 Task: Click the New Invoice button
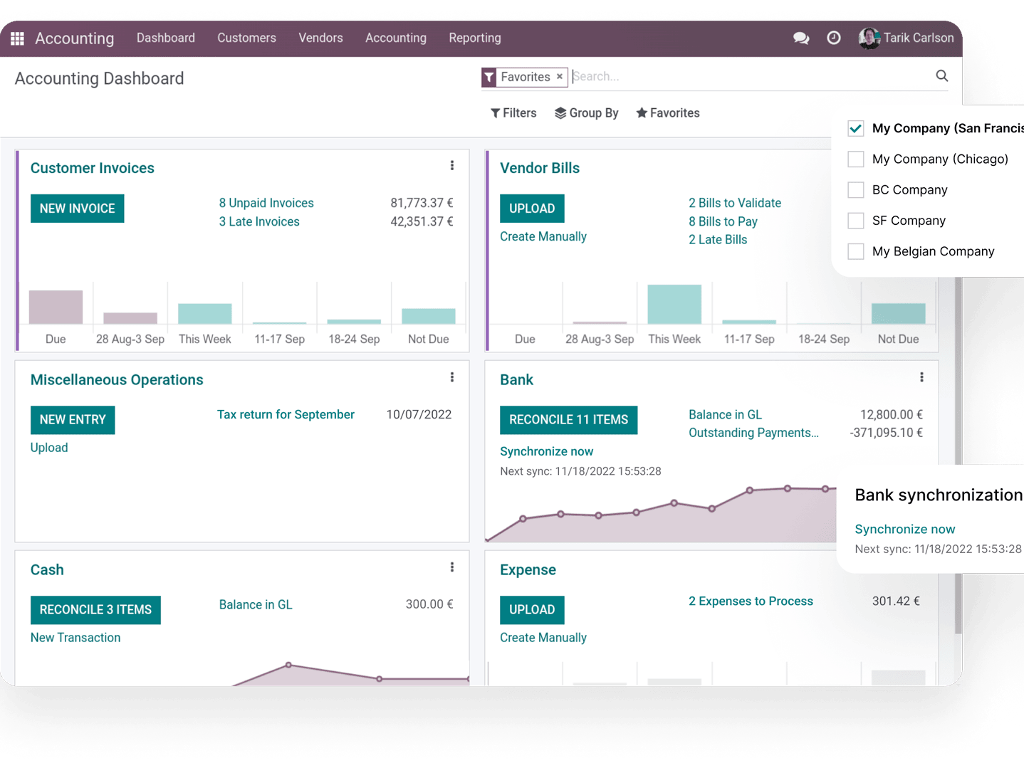click(x=77, y=208)
